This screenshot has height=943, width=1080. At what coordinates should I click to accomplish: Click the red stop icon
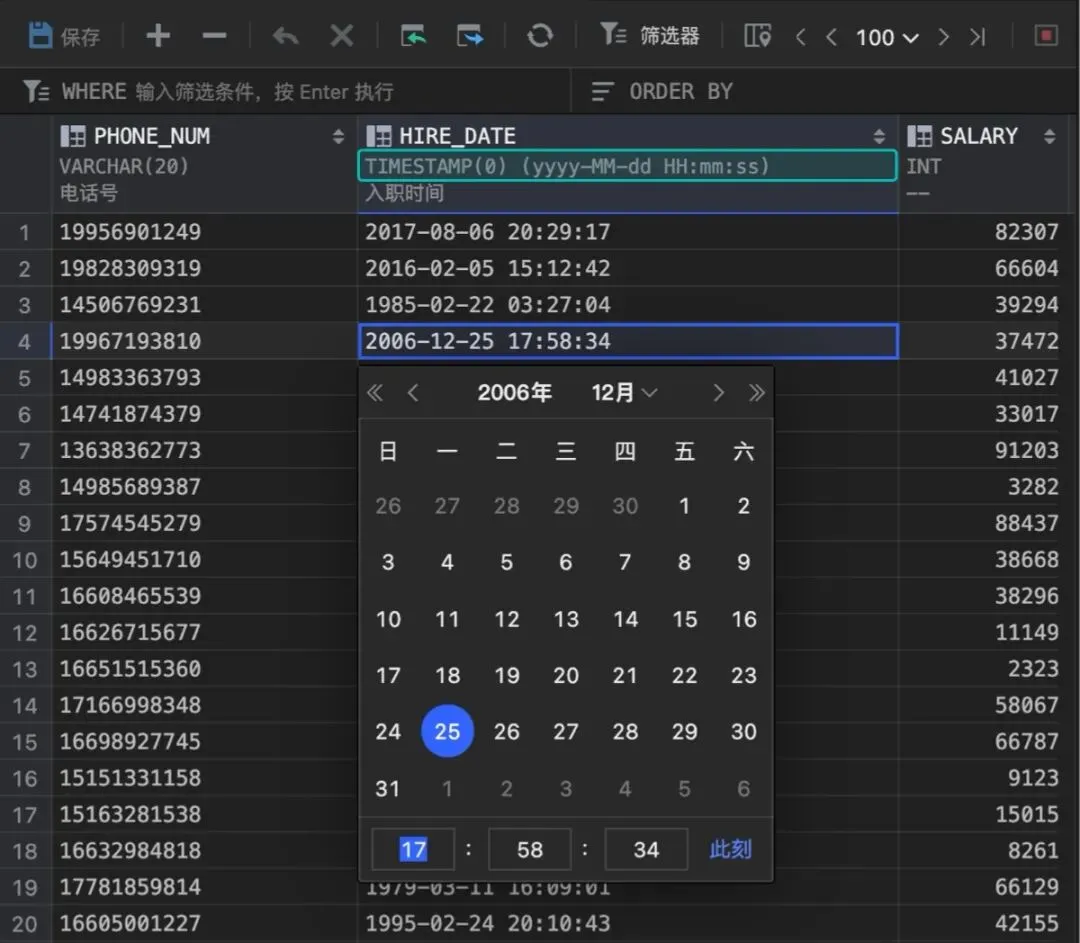tap(1046, 35)
